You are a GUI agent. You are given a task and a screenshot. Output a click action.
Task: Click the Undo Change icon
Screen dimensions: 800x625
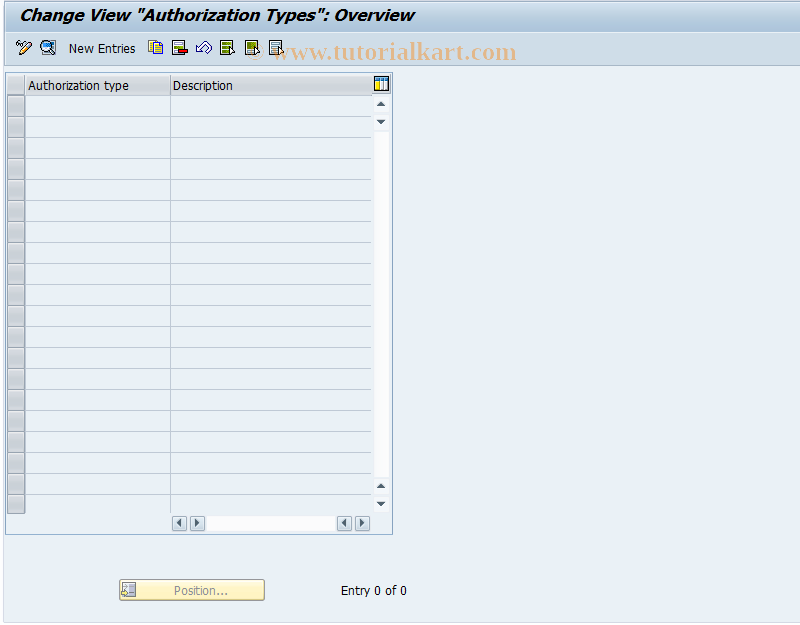pos(204,48)
